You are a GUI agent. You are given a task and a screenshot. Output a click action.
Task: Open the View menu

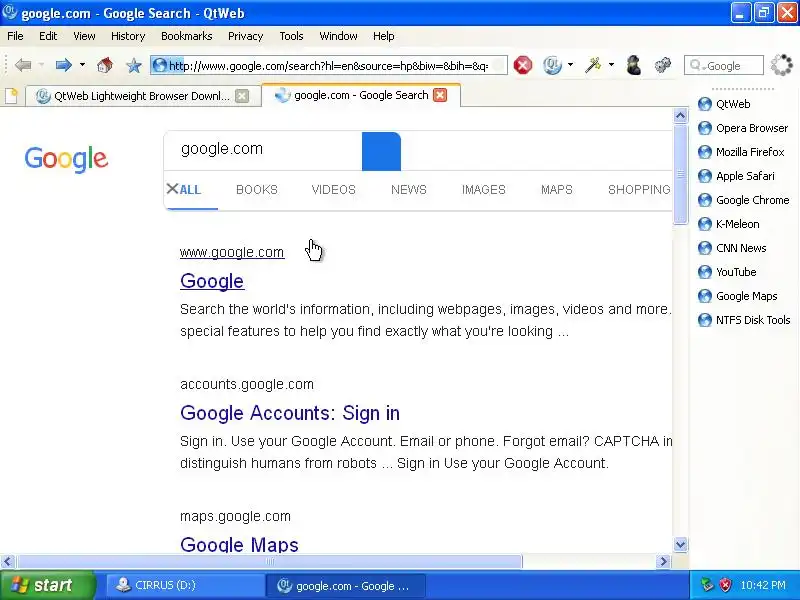pos(84,36)
